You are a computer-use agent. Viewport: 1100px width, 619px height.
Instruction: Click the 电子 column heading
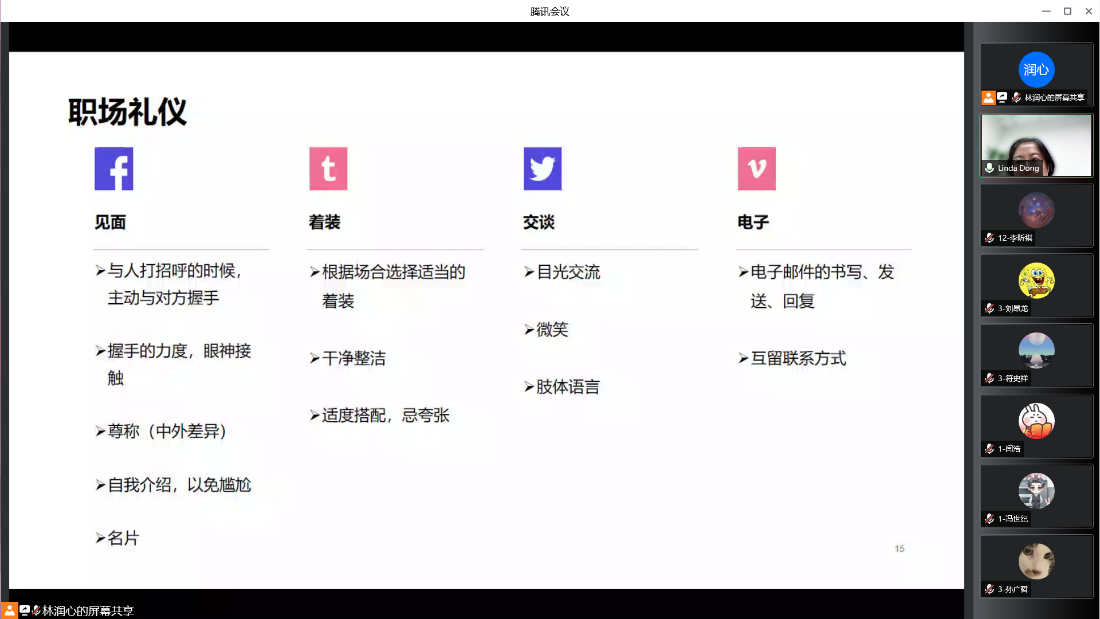(x=753, y=222)
